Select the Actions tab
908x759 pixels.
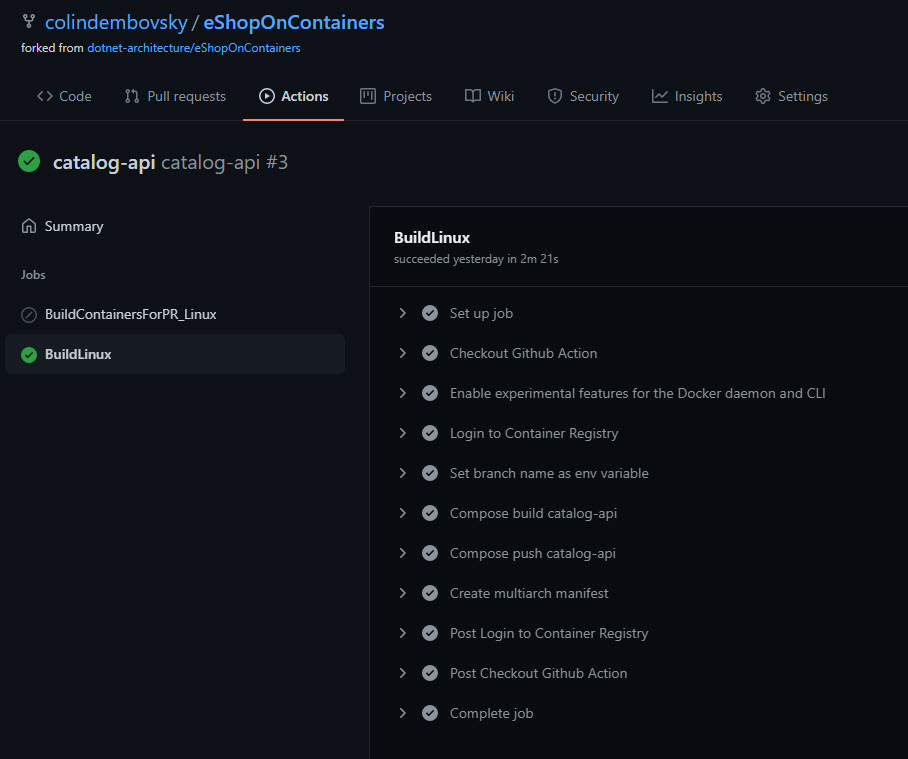pyautogui.click(x=294, y=96)
